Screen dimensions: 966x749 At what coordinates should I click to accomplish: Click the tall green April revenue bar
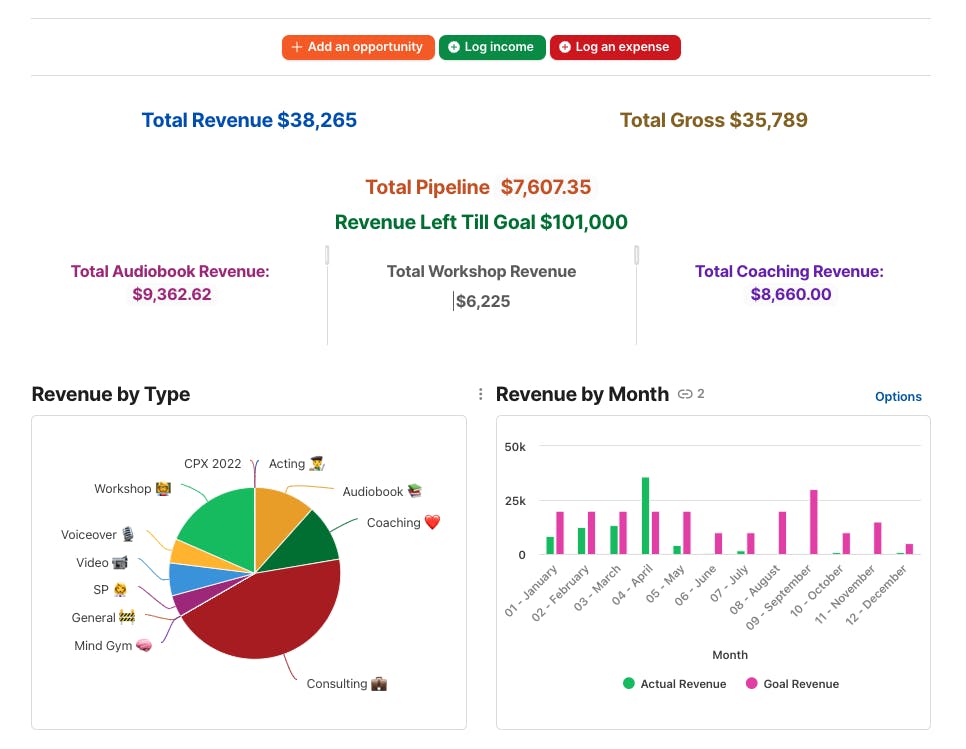645,516
